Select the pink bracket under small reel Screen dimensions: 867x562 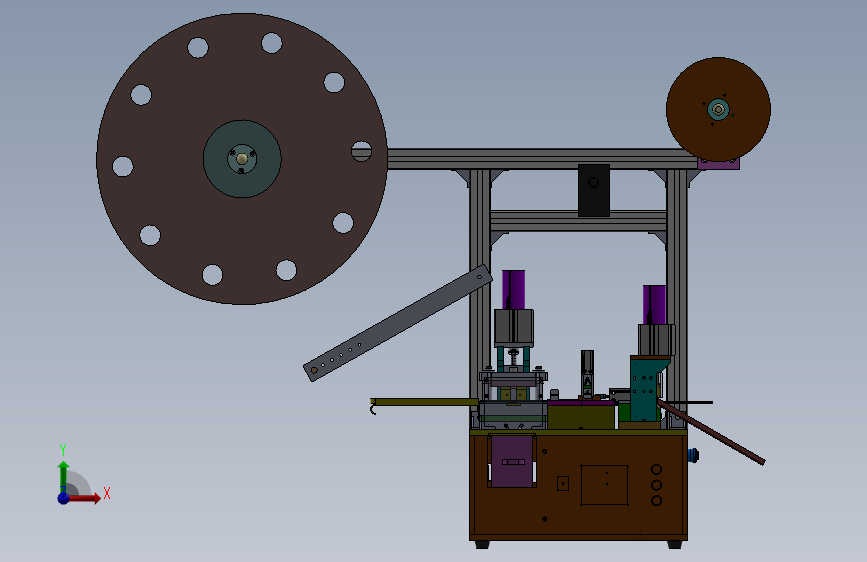coord(718,163)
